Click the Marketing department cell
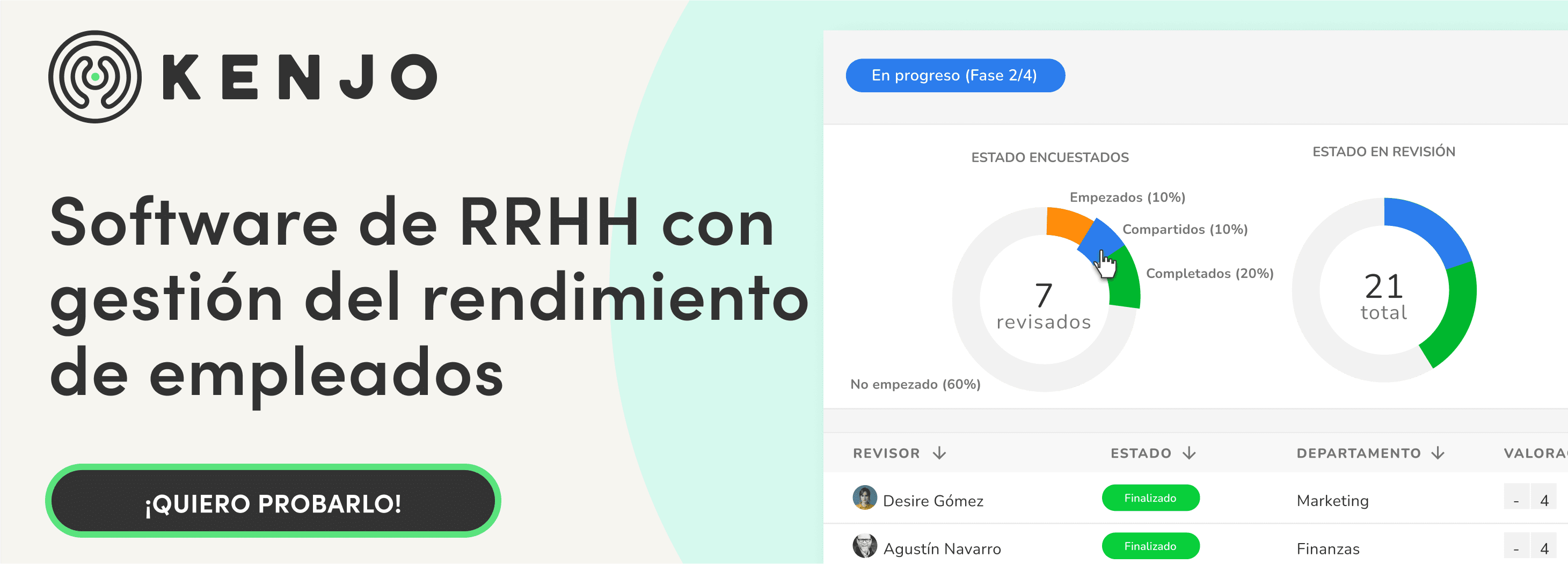Screen dimensions: 1568x564 click(1332, 501)
